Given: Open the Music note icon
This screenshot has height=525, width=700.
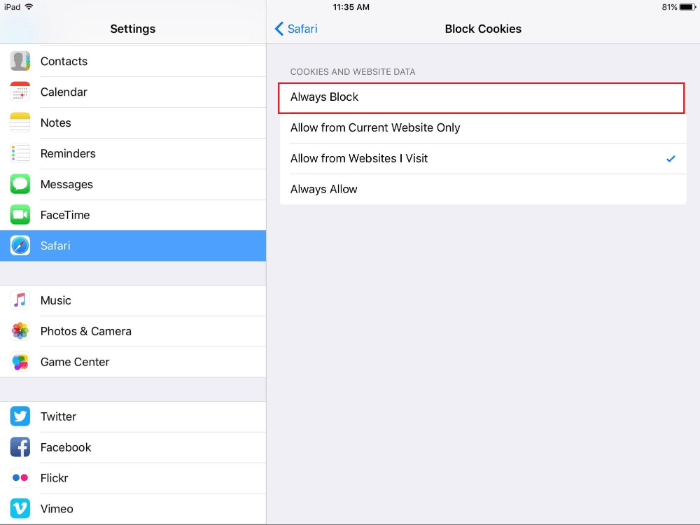Looking at the screenshot, I should (x=20, y=300).
